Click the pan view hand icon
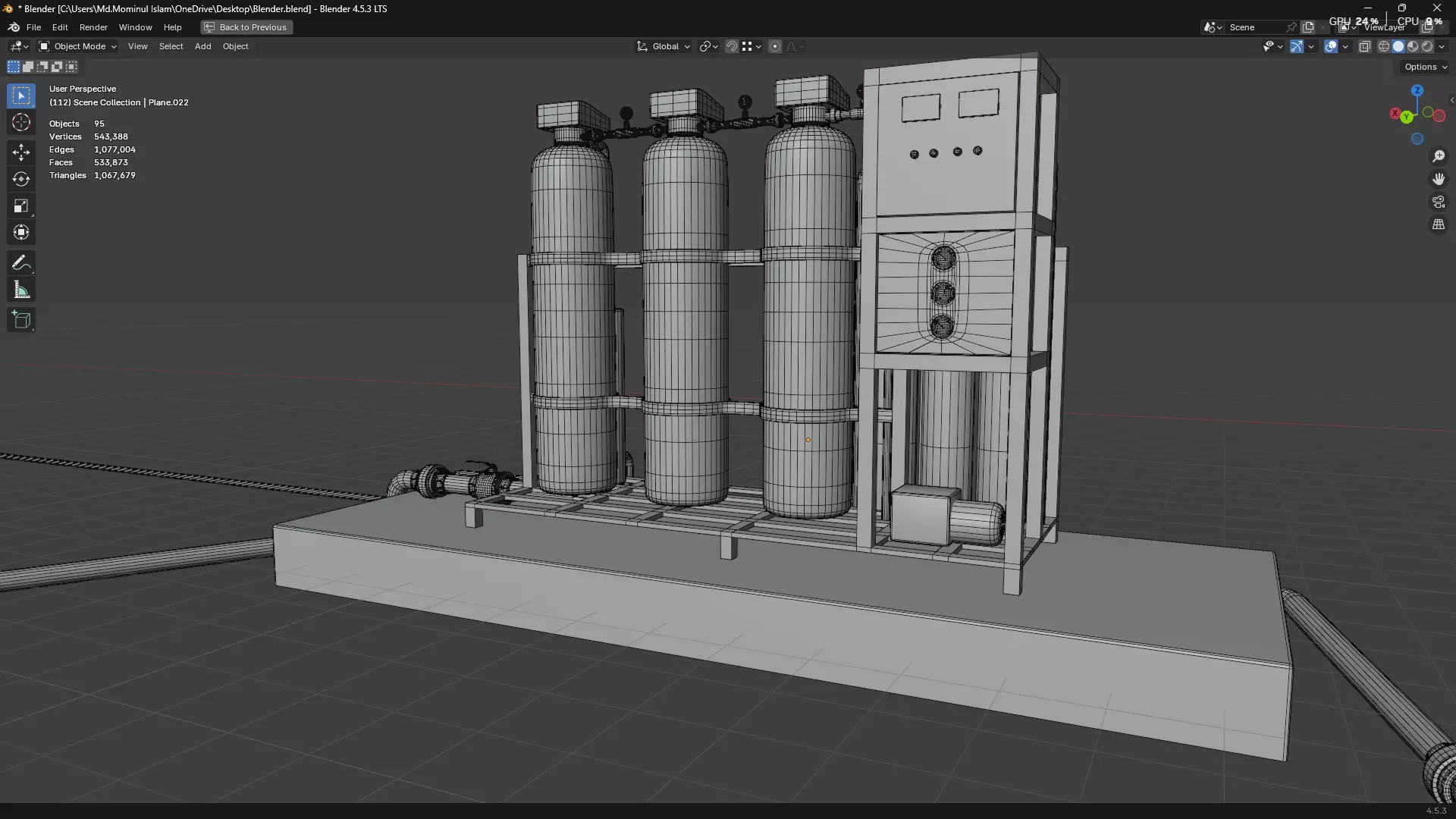Viewport: 1456px width, 819px height. (1439, 179)
